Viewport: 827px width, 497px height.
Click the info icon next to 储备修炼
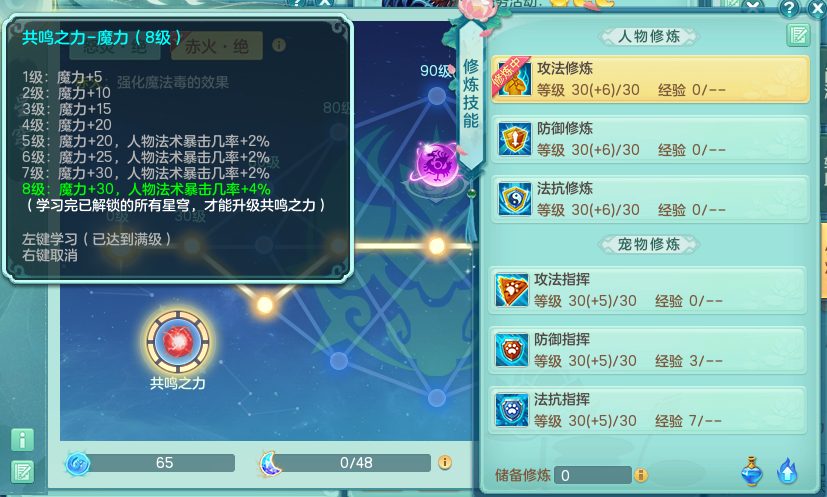pyautogui.click(x=641, y=475)
